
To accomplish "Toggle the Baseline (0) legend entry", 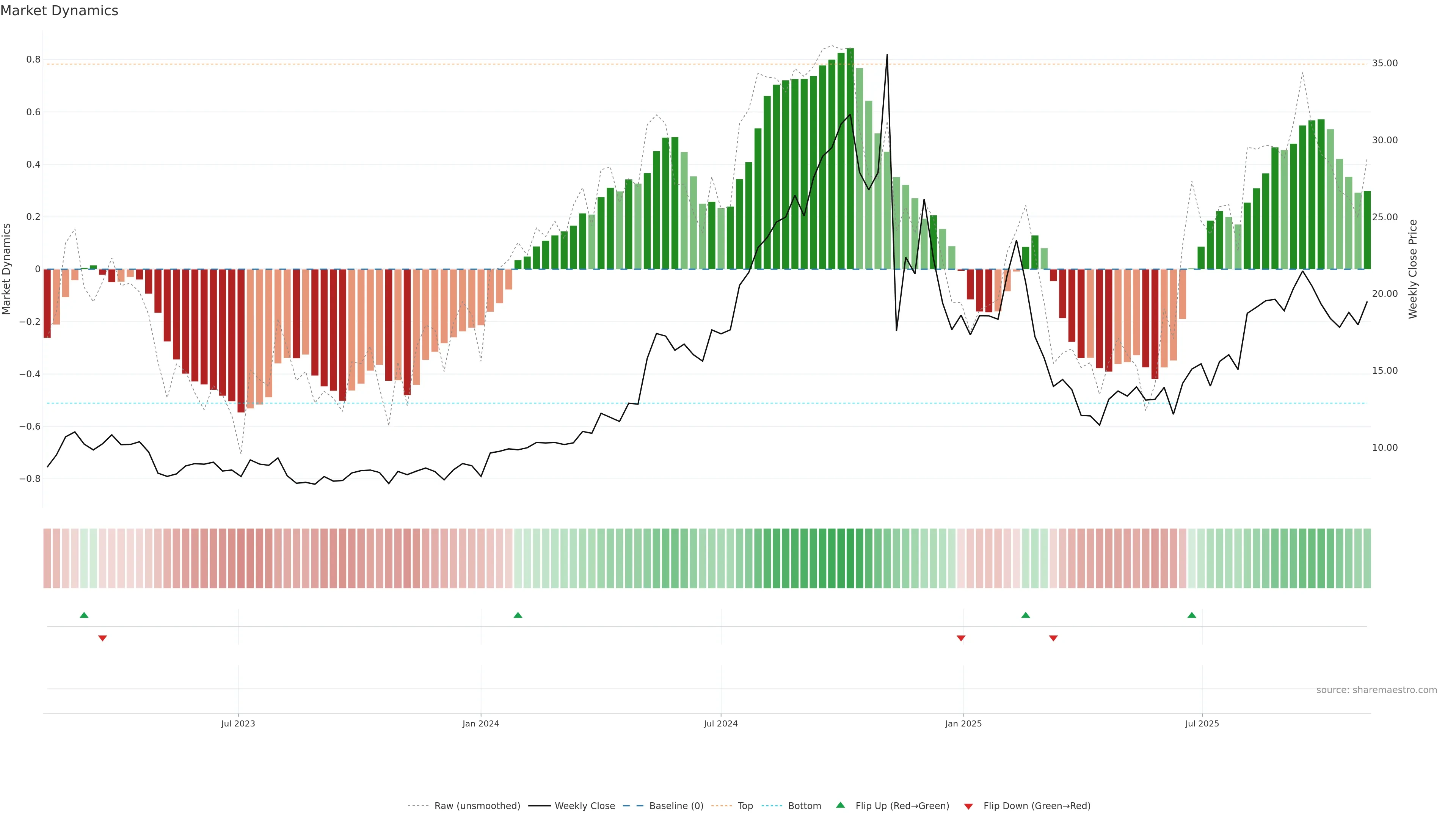I will pyautogui.click(x=676, y=806).
